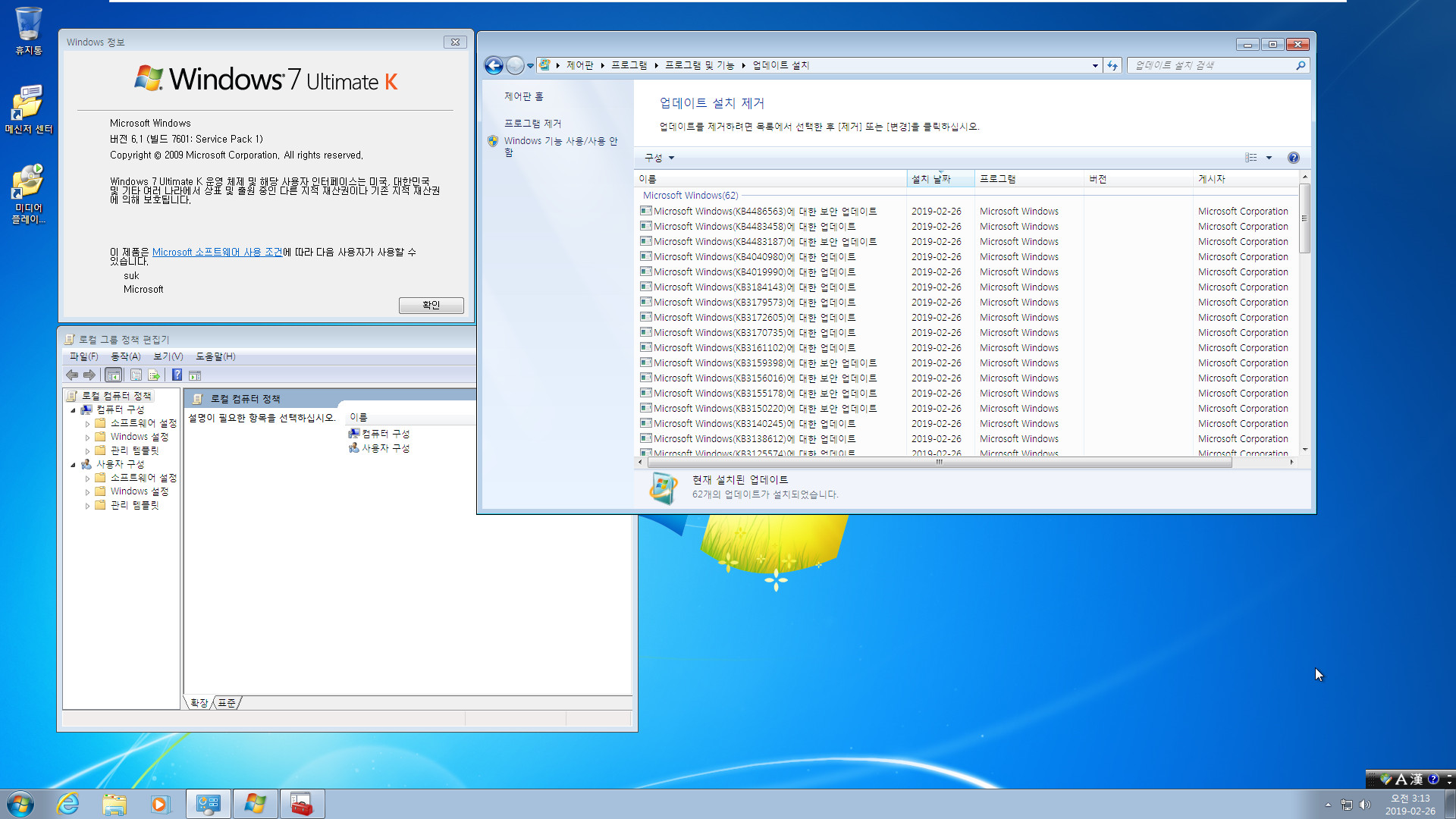Toggle the show/hide action pane toolbar button
Viewport: 1456px width, 819px height.
coord(195,375)
